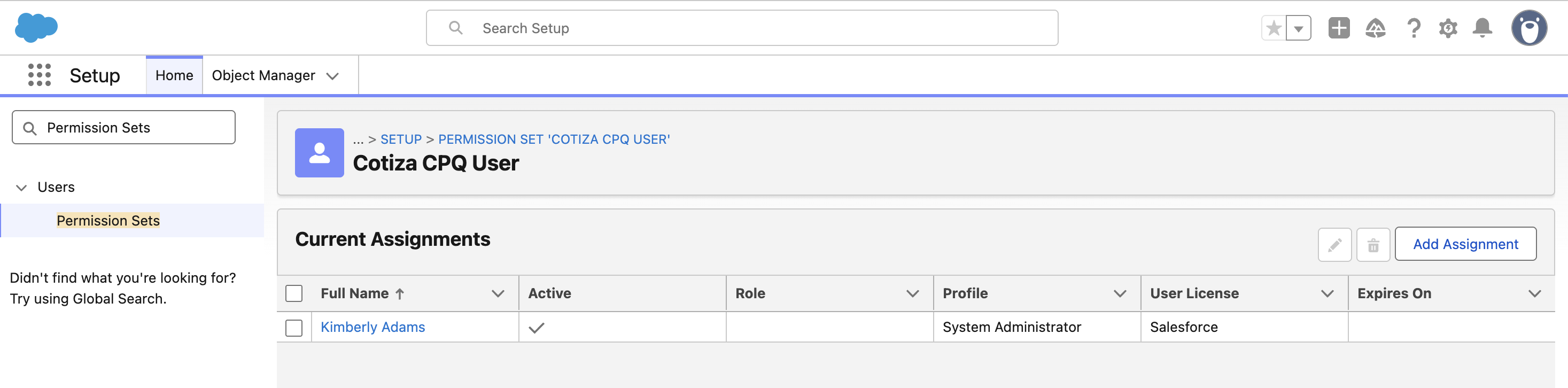Click the Profile column header label
This screenshot has width=1568, height=388.
(x=965, y=293)
